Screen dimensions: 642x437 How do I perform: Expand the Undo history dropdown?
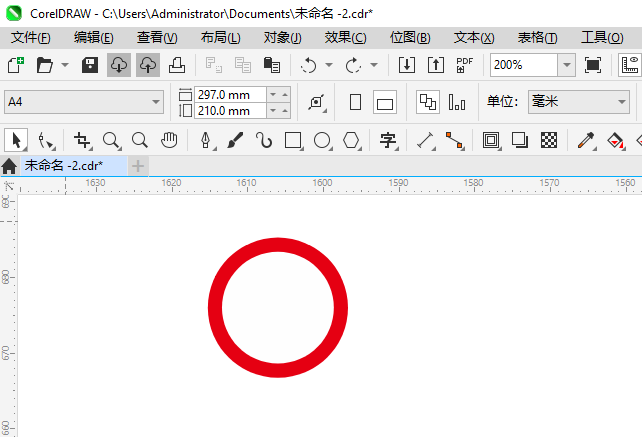click(329, 65)
